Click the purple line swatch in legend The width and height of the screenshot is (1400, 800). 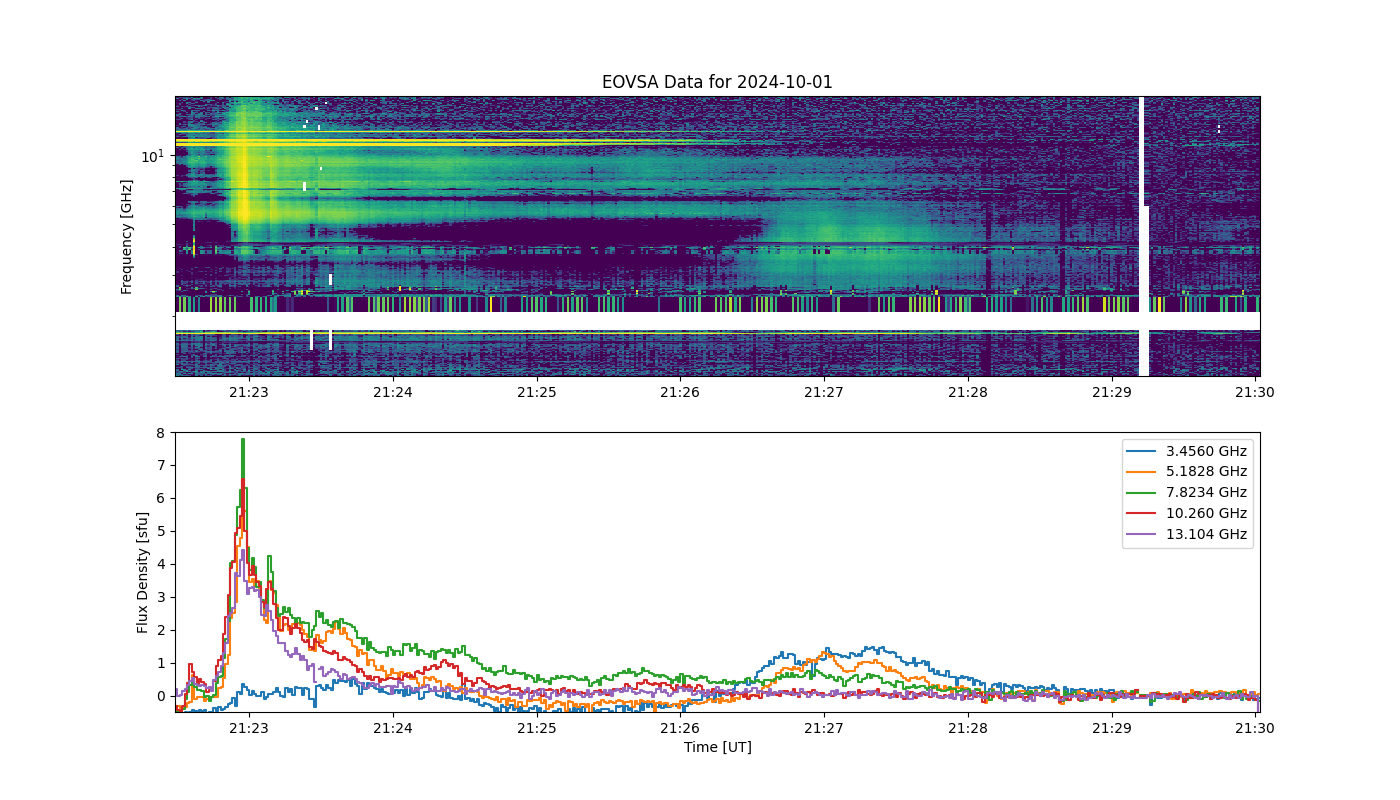tap(1143, 535)
